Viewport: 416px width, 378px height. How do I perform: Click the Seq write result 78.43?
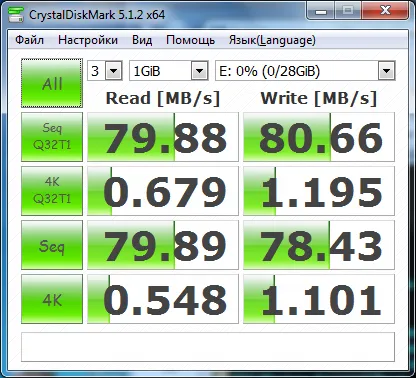tap(319, 245)
